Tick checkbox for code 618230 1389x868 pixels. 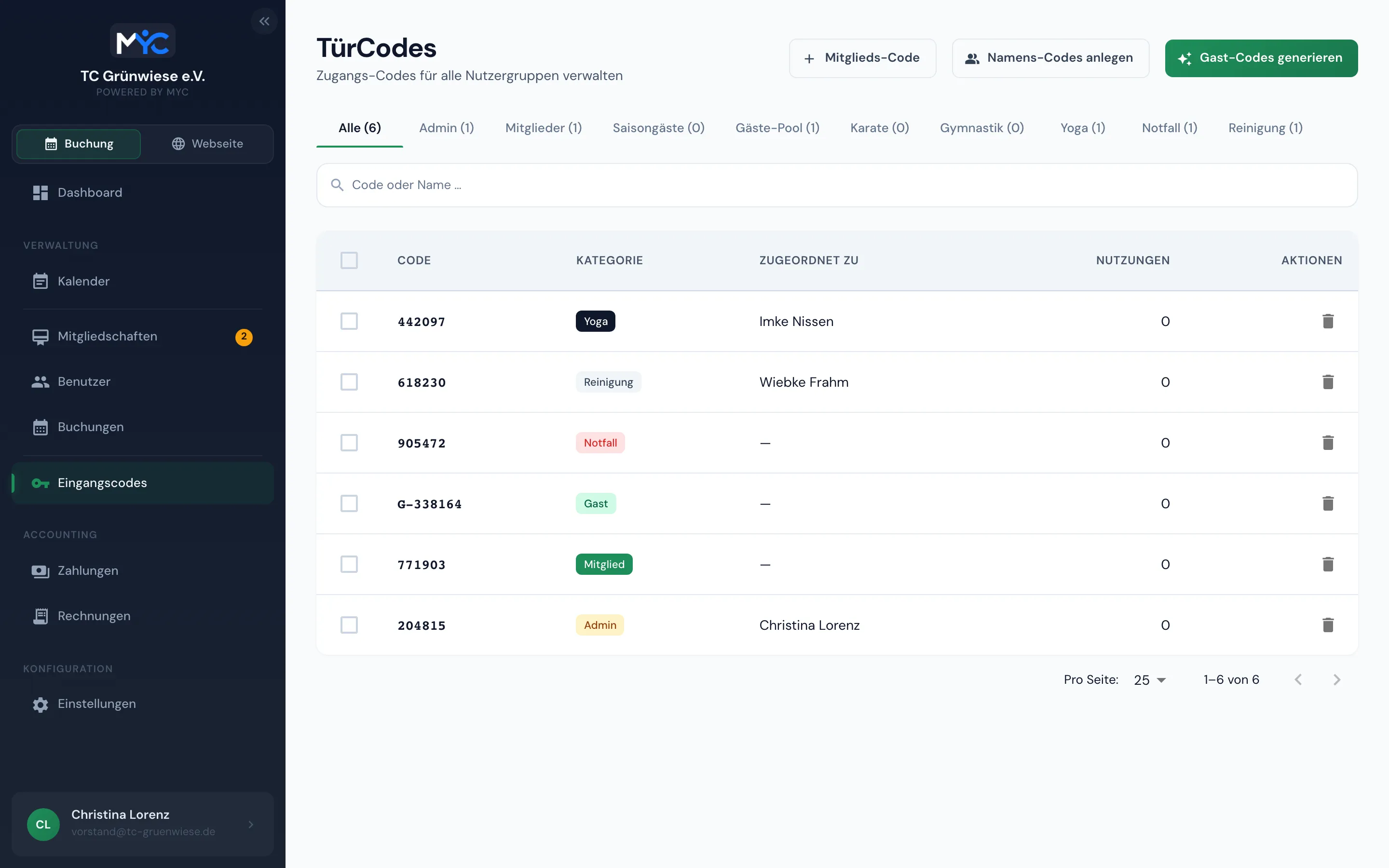349,382
